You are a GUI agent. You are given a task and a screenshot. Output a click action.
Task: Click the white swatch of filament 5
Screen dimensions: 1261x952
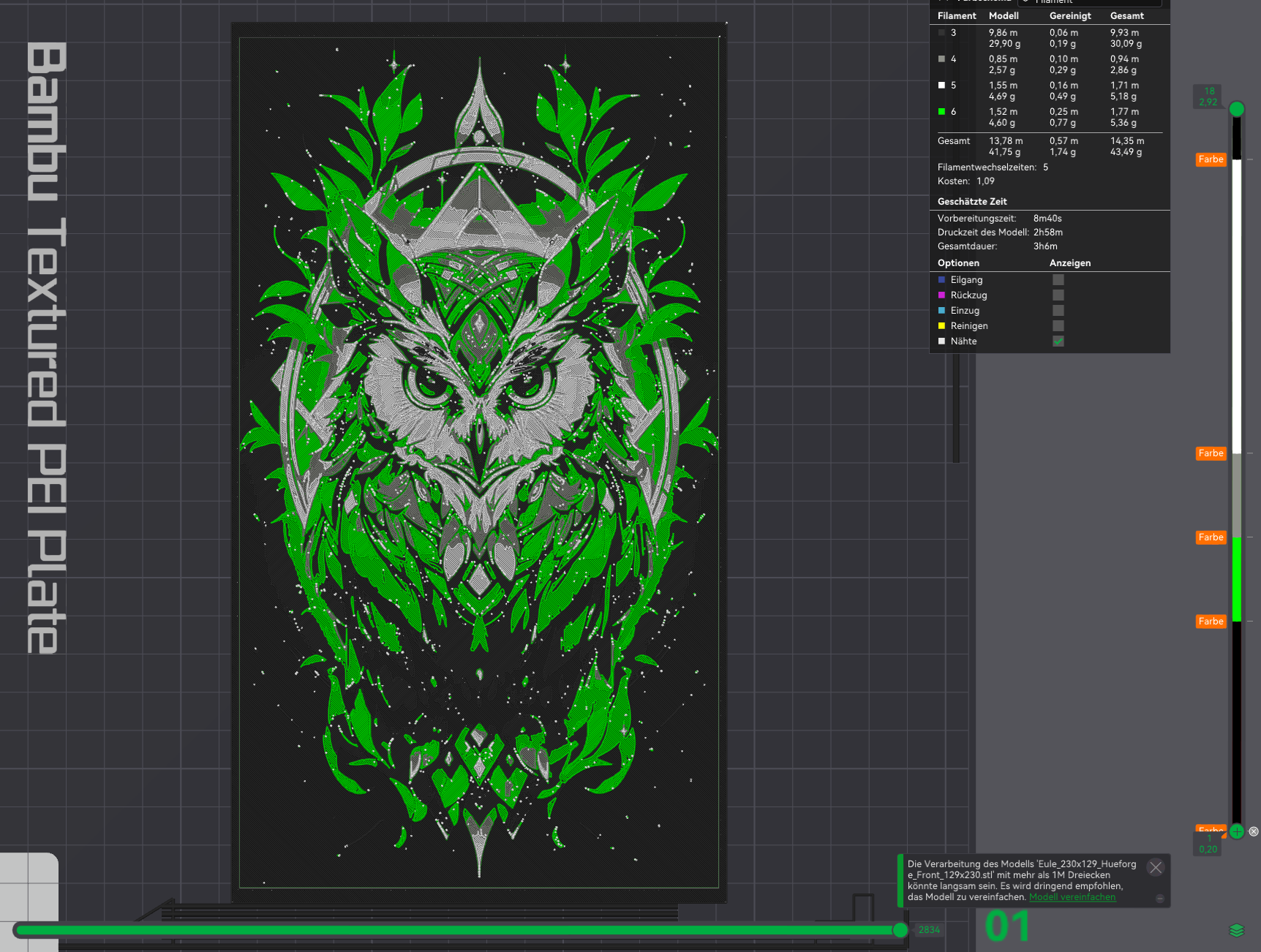coord(941,86)
